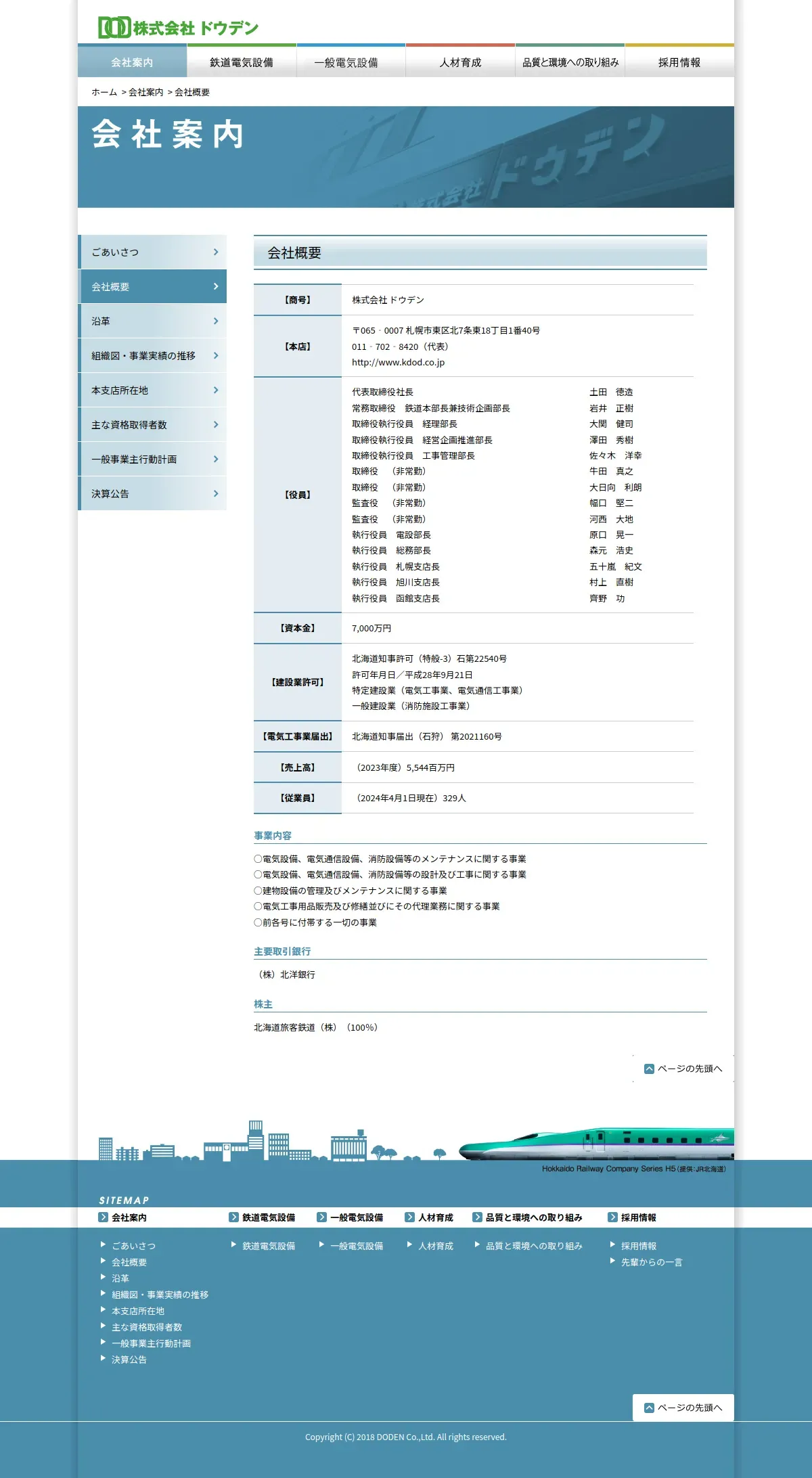Click the up-arrow icon of footer ページの先頭へ
This screenshot has width=812, height=1478.
[649, 1408]
